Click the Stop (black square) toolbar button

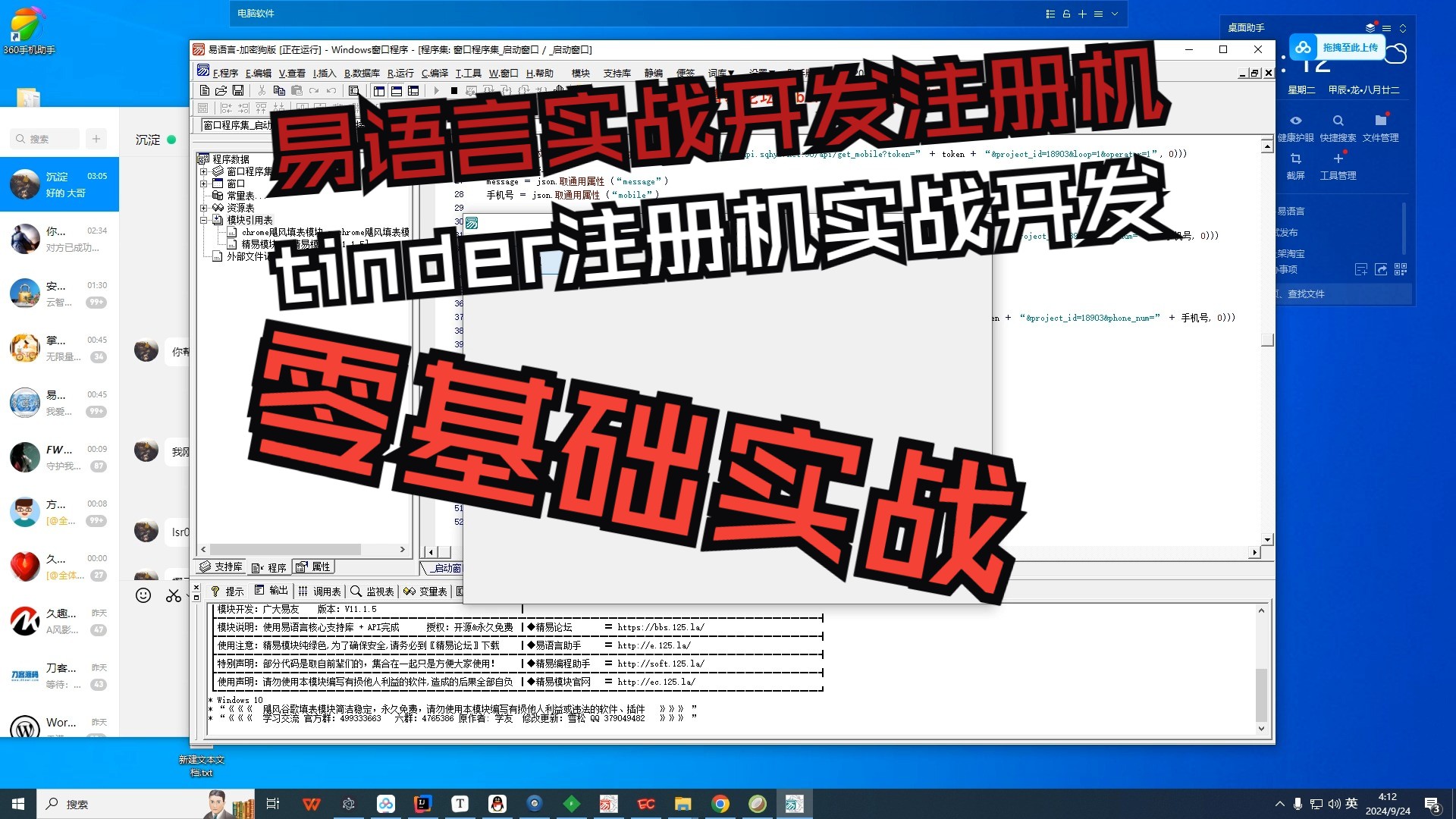point(453,90)
